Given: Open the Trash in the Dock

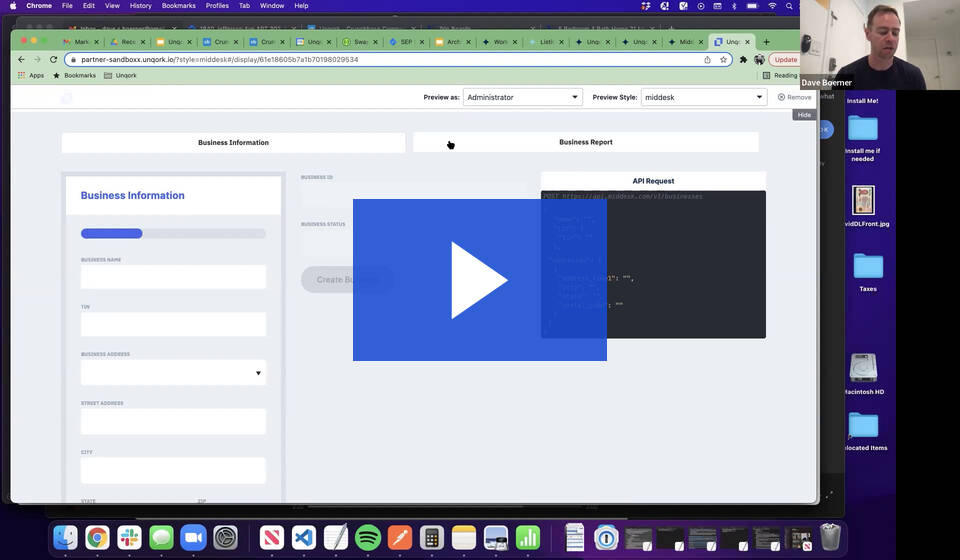Looking at the screenshot, I should pos(830,537).
